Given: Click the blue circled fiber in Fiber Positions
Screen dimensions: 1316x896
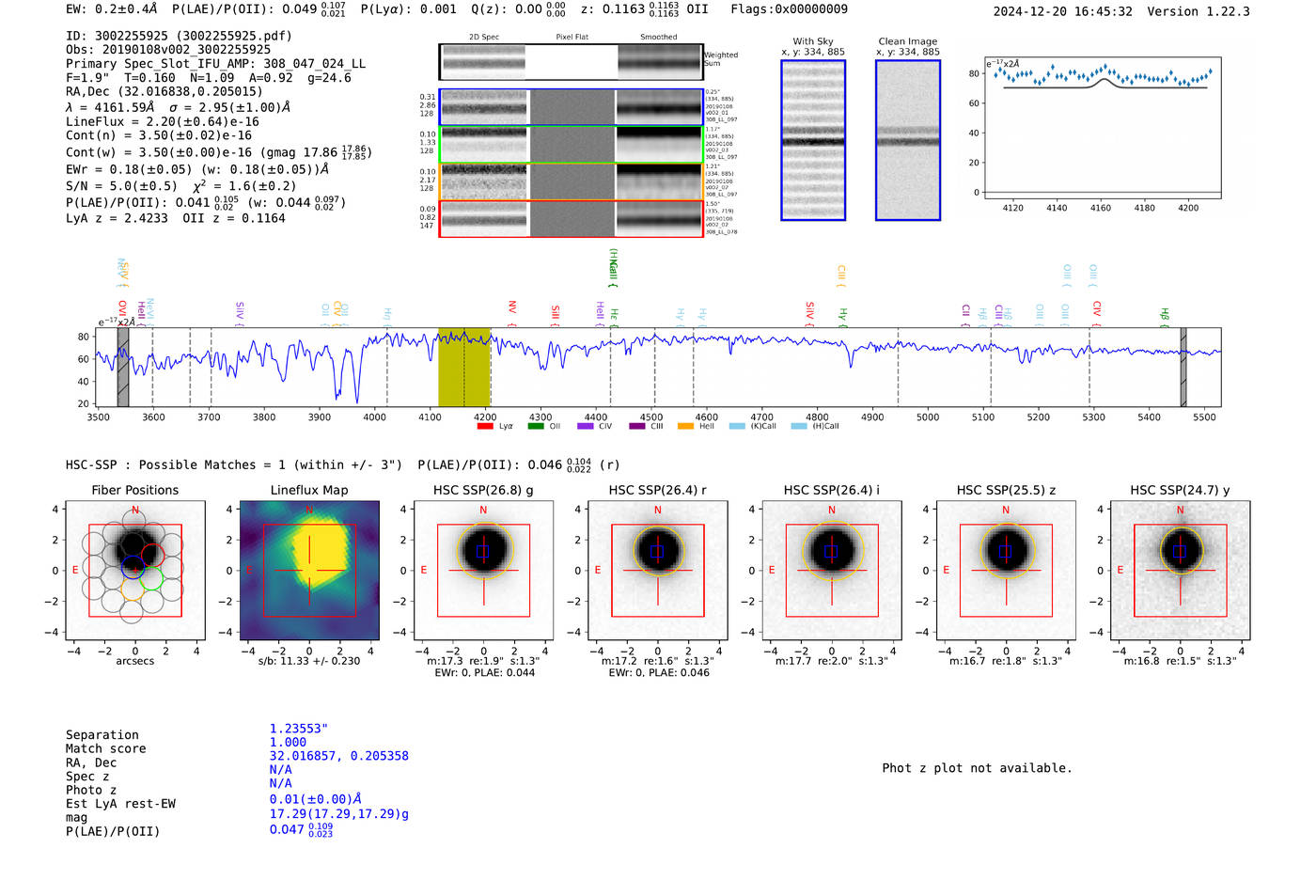Looking at the screenshot, I should [133, 567].
